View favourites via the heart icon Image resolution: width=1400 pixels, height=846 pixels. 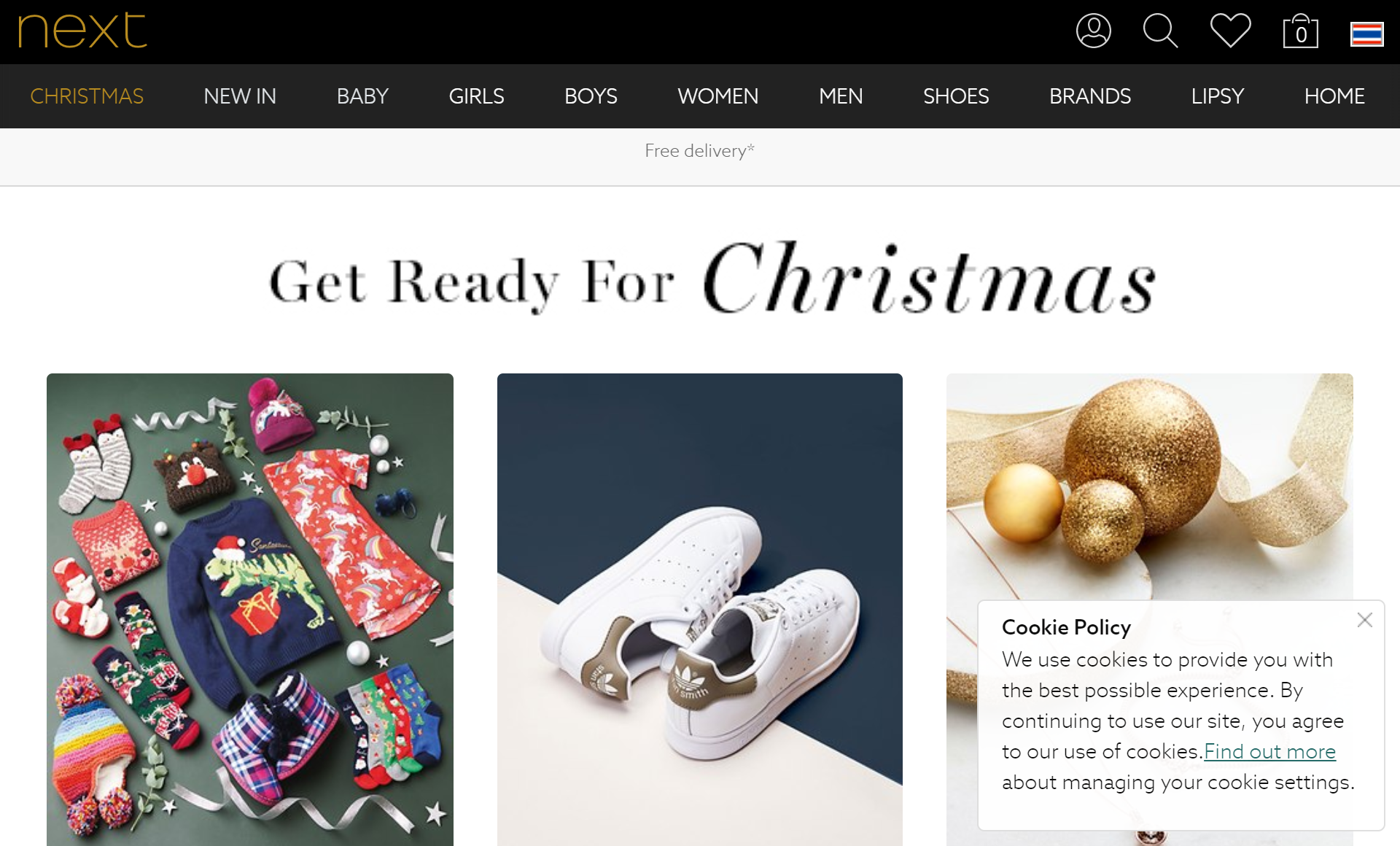[x=1230, y=31]
